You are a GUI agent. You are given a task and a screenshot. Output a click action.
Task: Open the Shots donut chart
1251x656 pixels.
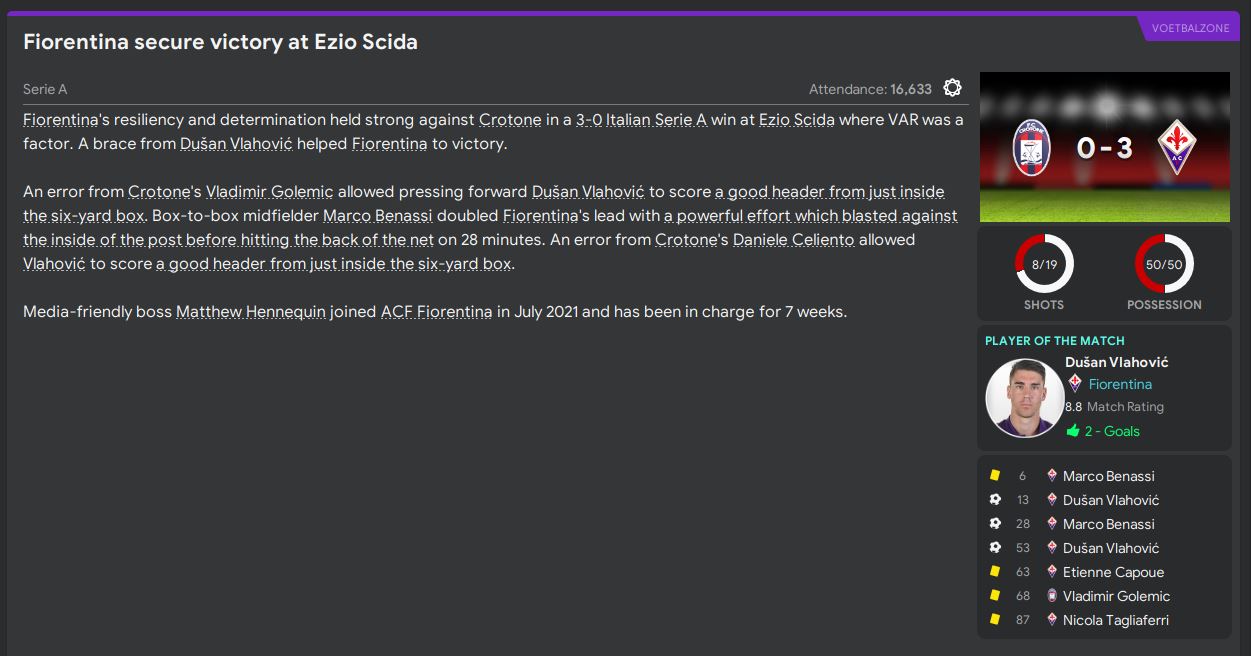tap(1043, 265)
